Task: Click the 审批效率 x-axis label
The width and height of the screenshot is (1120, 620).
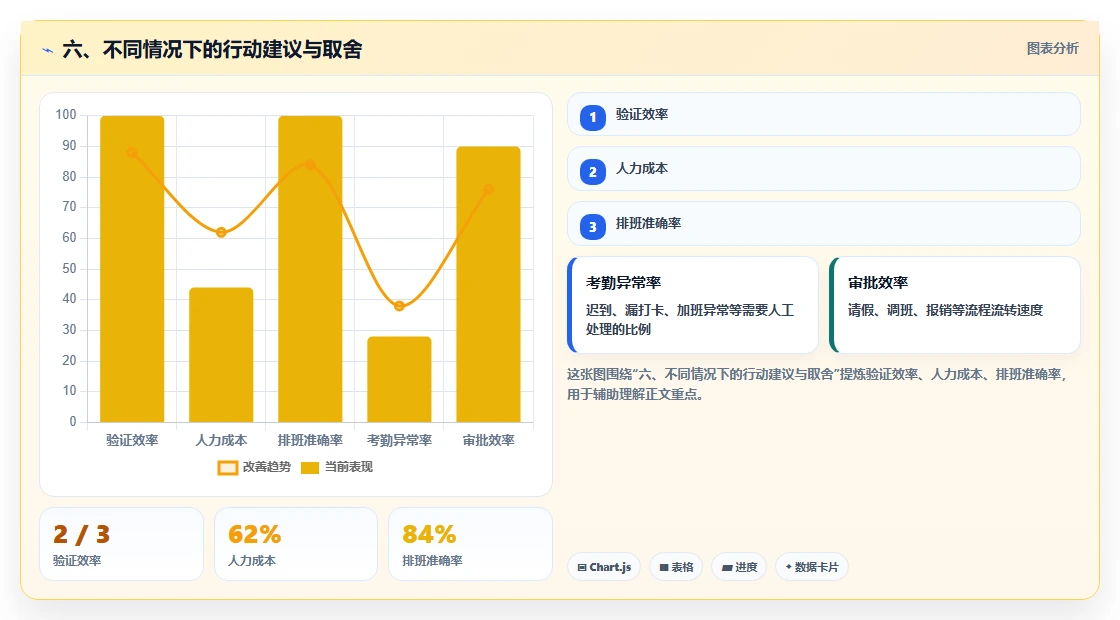Action: coord(489,441)
